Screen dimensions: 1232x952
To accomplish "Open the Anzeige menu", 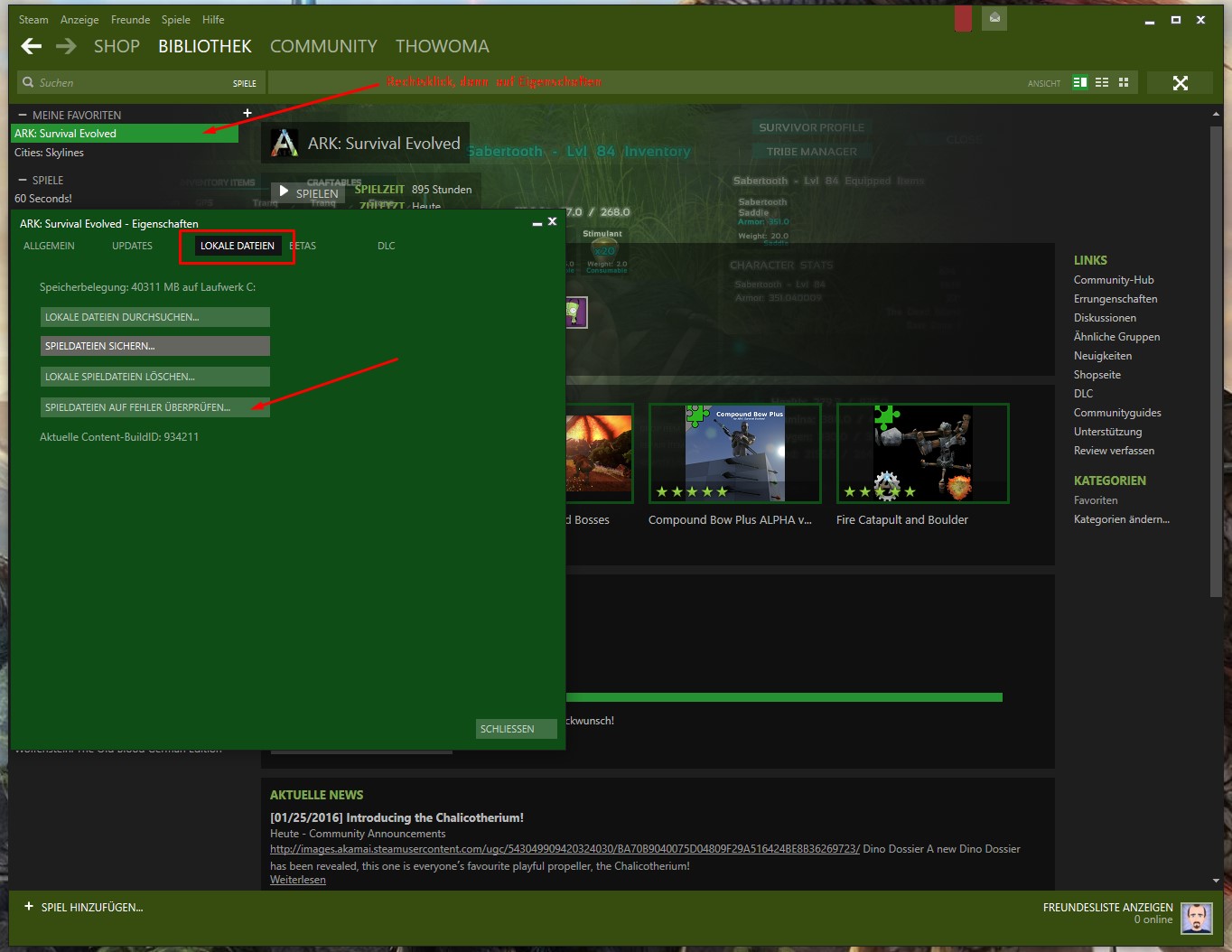I will point(79,20).
